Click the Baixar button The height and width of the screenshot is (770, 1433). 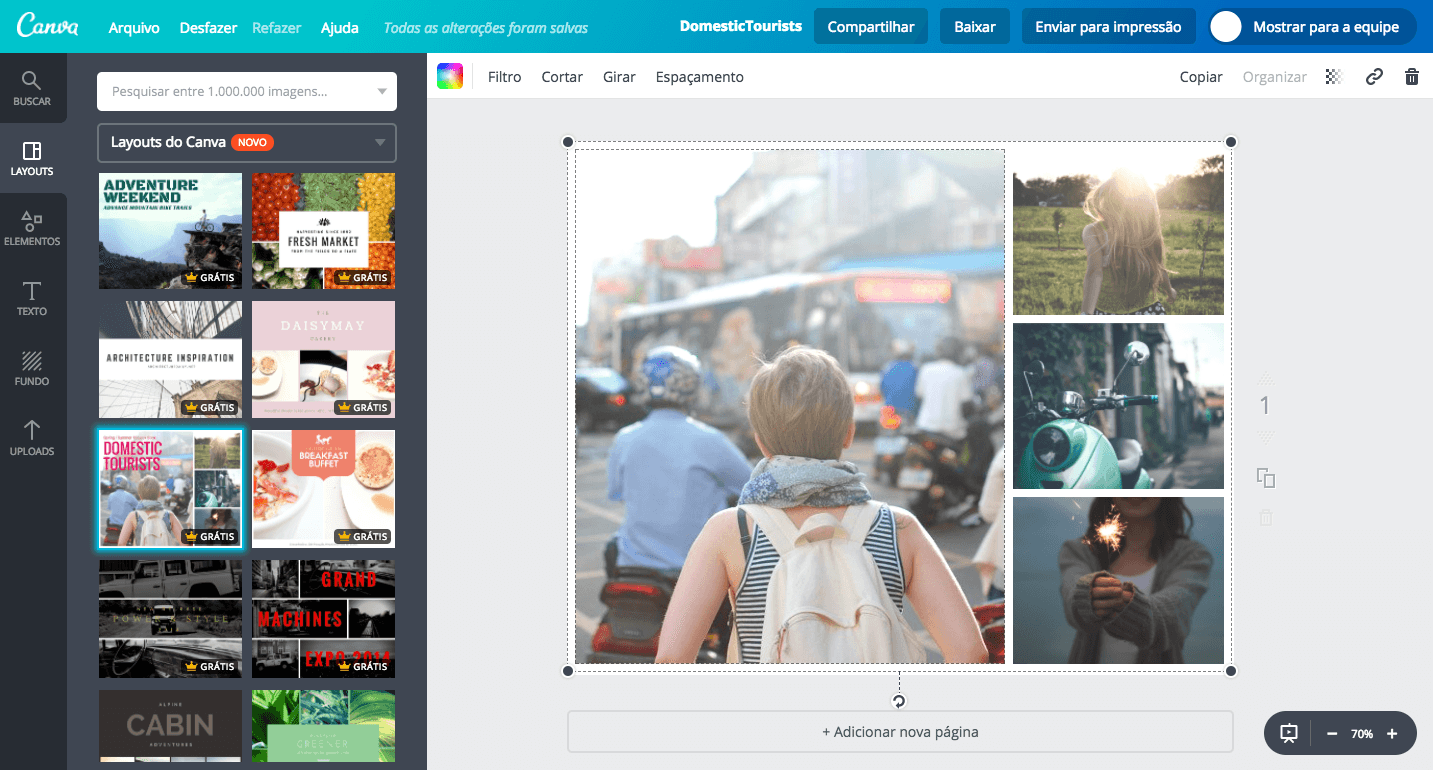[974, 26]
